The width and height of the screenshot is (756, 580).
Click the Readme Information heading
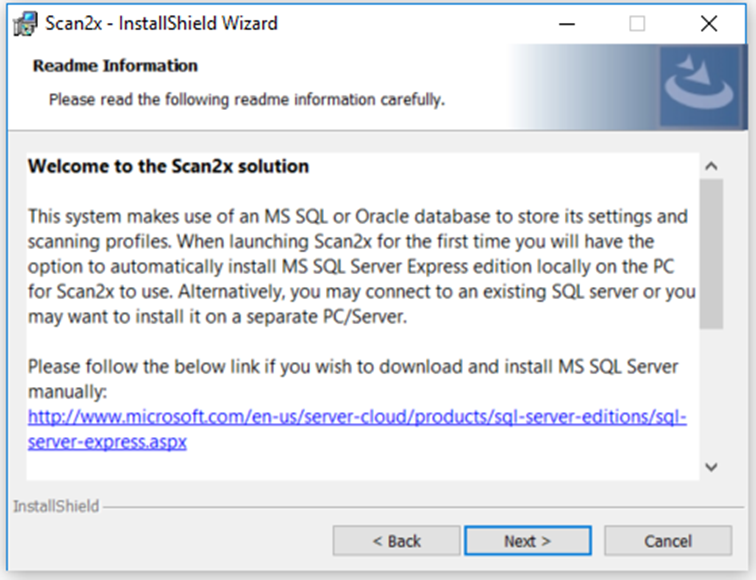(x=115, y=66)
